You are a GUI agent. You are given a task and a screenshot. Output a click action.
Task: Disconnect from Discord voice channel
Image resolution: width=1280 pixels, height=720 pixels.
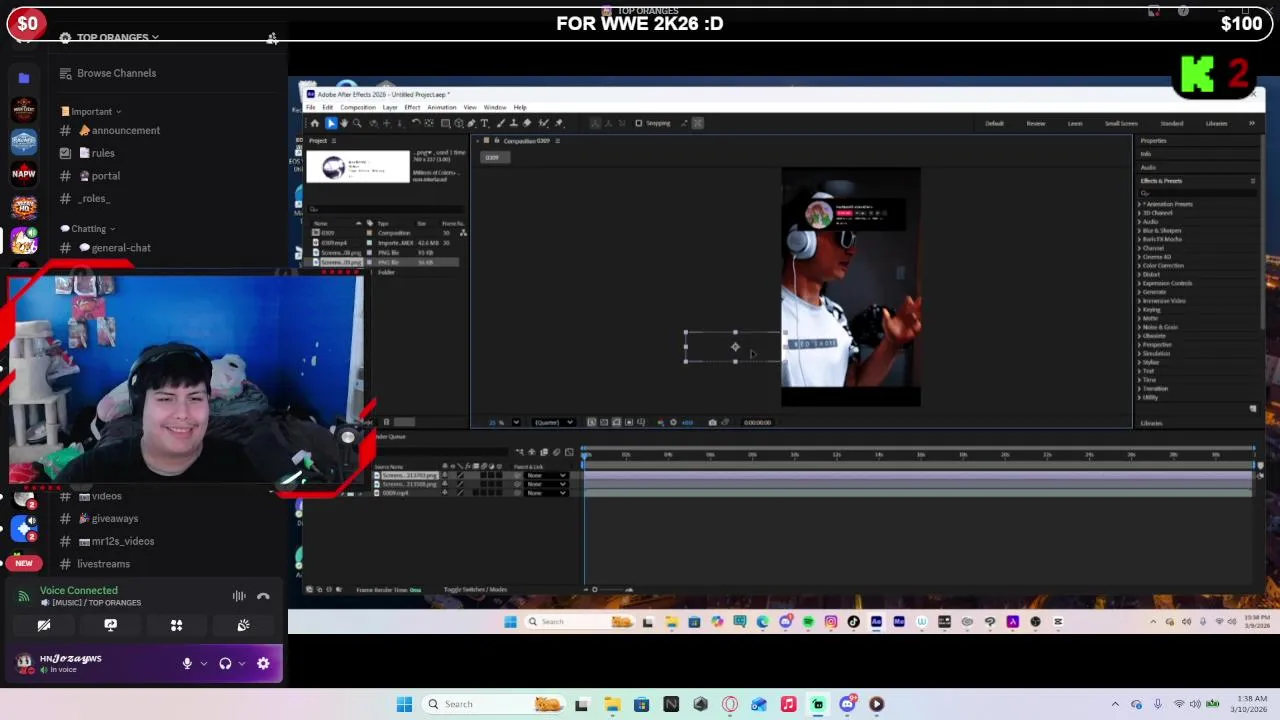[263, 596]
